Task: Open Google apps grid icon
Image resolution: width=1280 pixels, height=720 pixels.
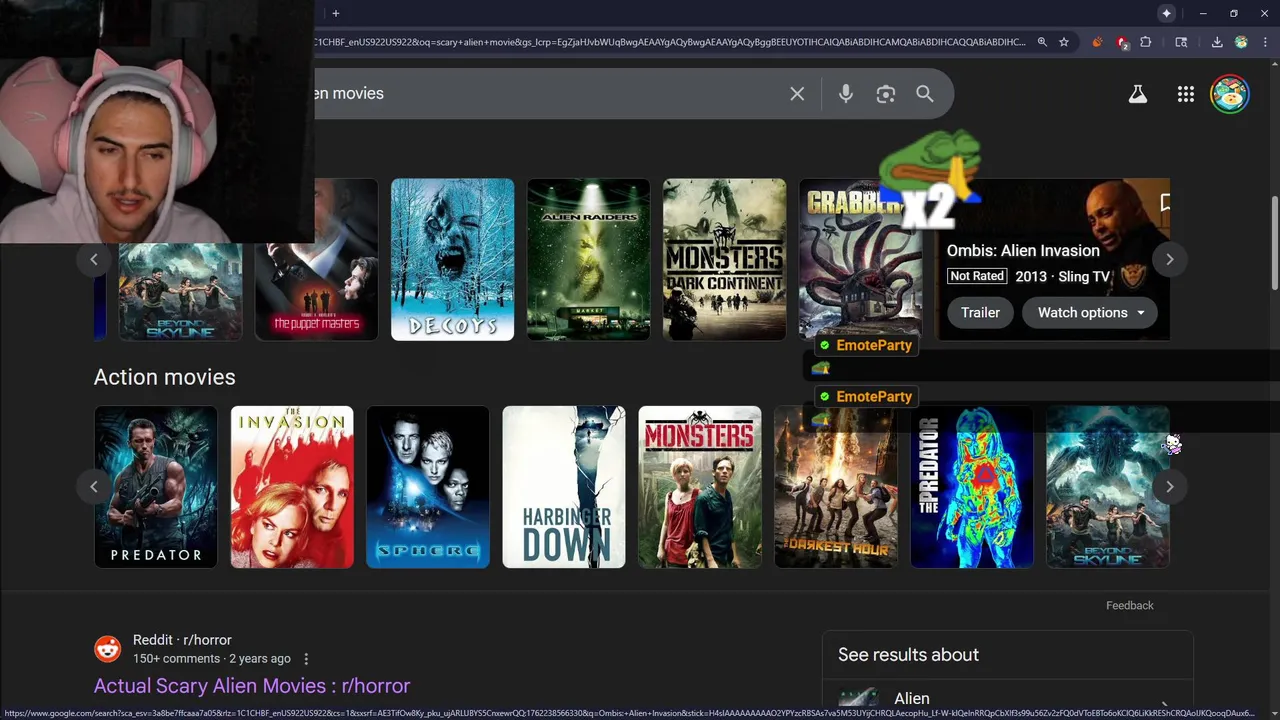Action: click(1186, 94)
